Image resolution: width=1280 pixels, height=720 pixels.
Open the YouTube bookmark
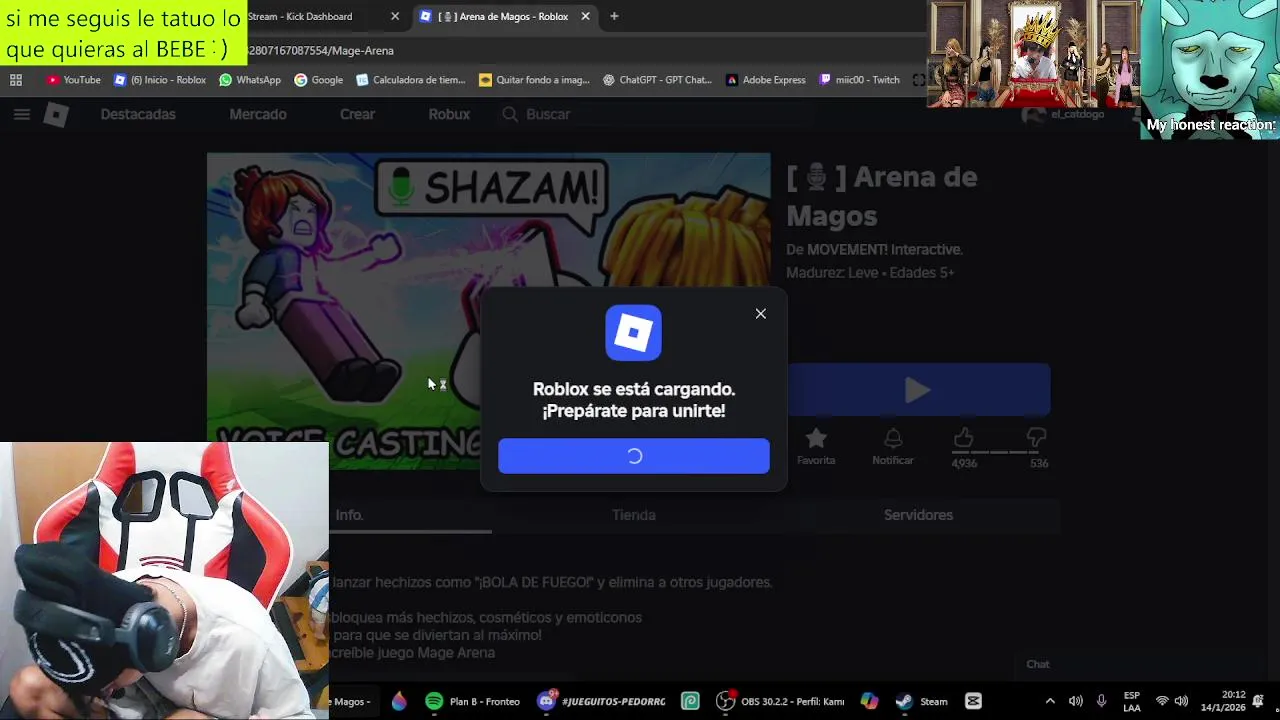73,80
